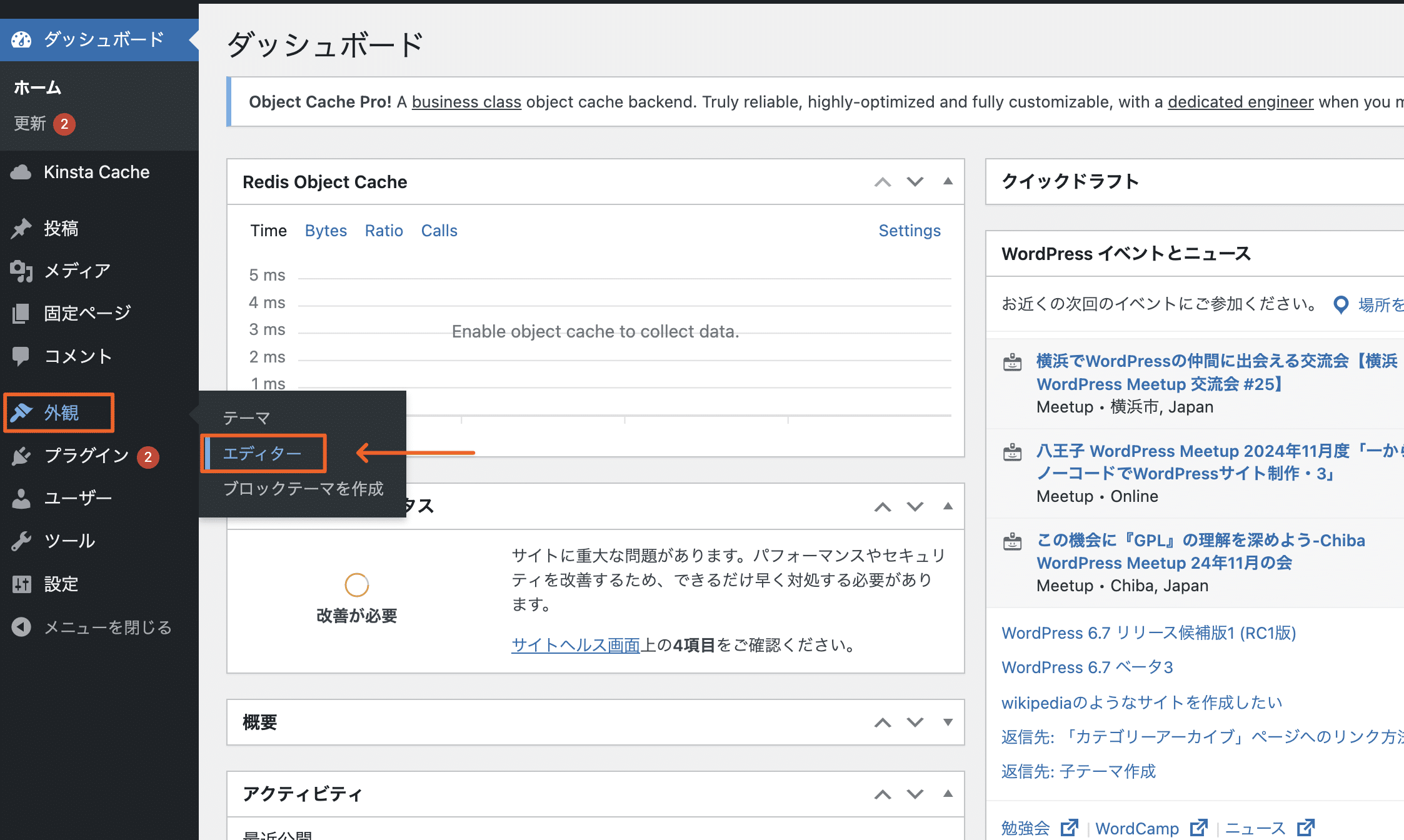Screen dimensions: 1404x840
Task: Click the down chevron on the 概要 panel
Action: point(915,722)
